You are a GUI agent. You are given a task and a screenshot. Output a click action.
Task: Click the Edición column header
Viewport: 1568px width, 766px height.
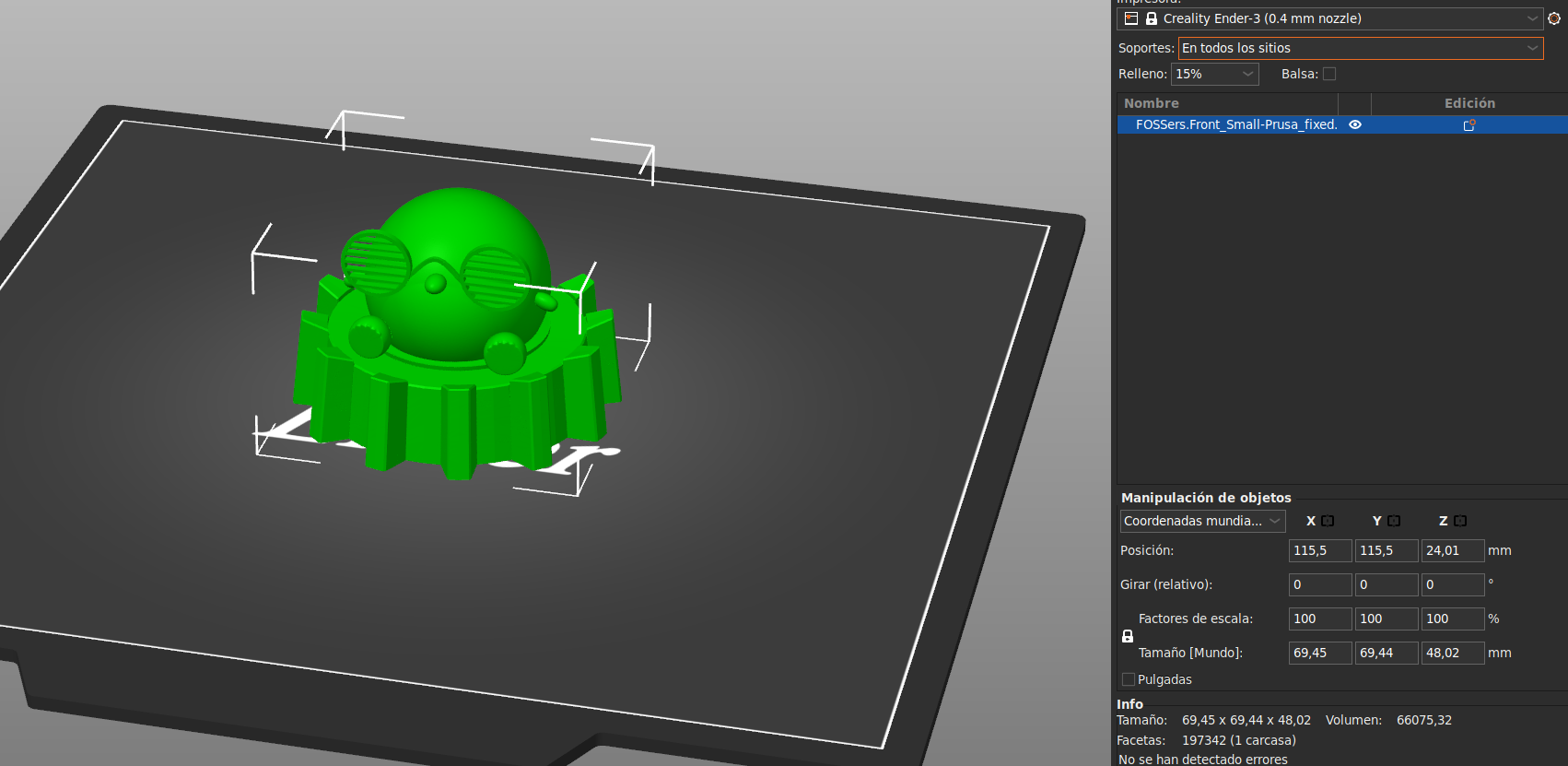click(x=1469, y=103)
